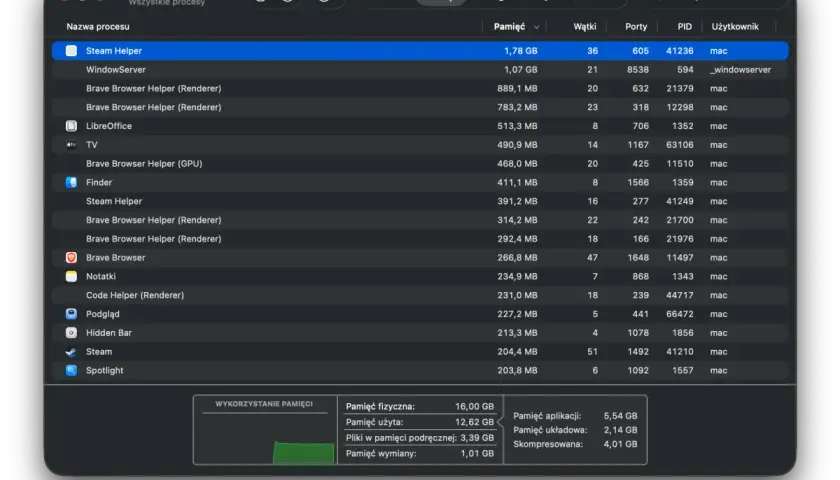Click the ports value 1648
840x480 pixels.
click(638, 258)
